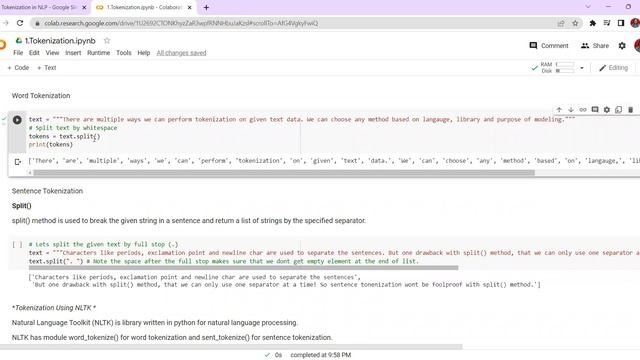Screen dimensions: 640x360
Task: Open the browser extensions puzzle icon
Action: tap(593, 23)
